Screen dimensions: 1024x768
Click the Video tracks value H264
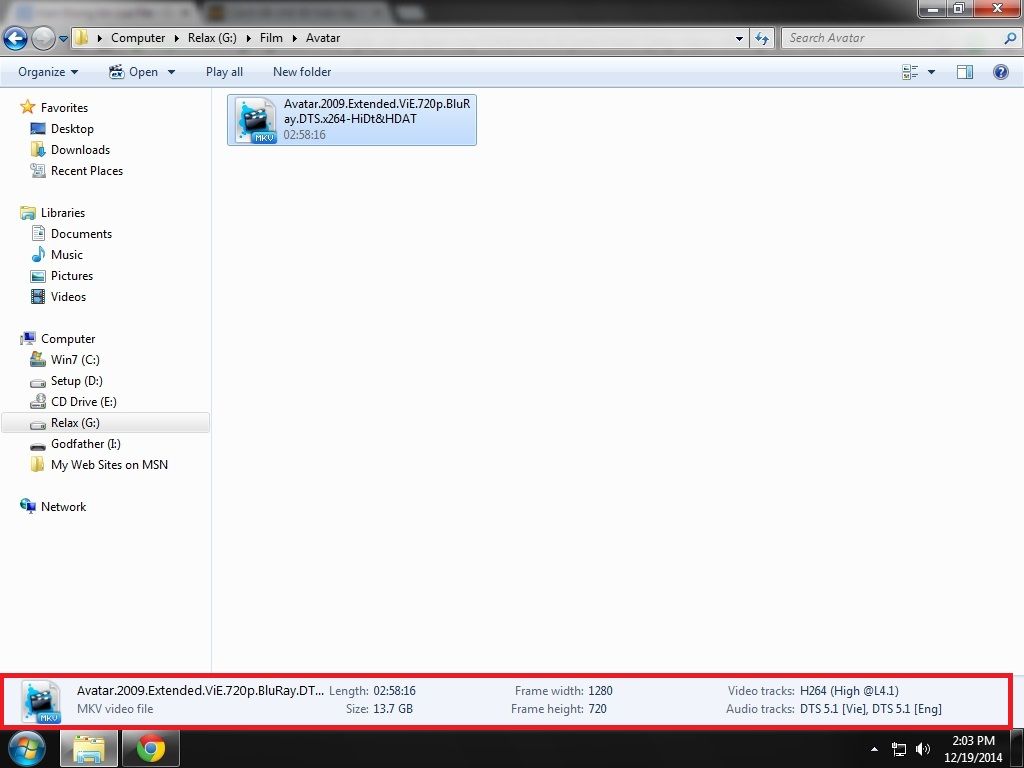849,691
